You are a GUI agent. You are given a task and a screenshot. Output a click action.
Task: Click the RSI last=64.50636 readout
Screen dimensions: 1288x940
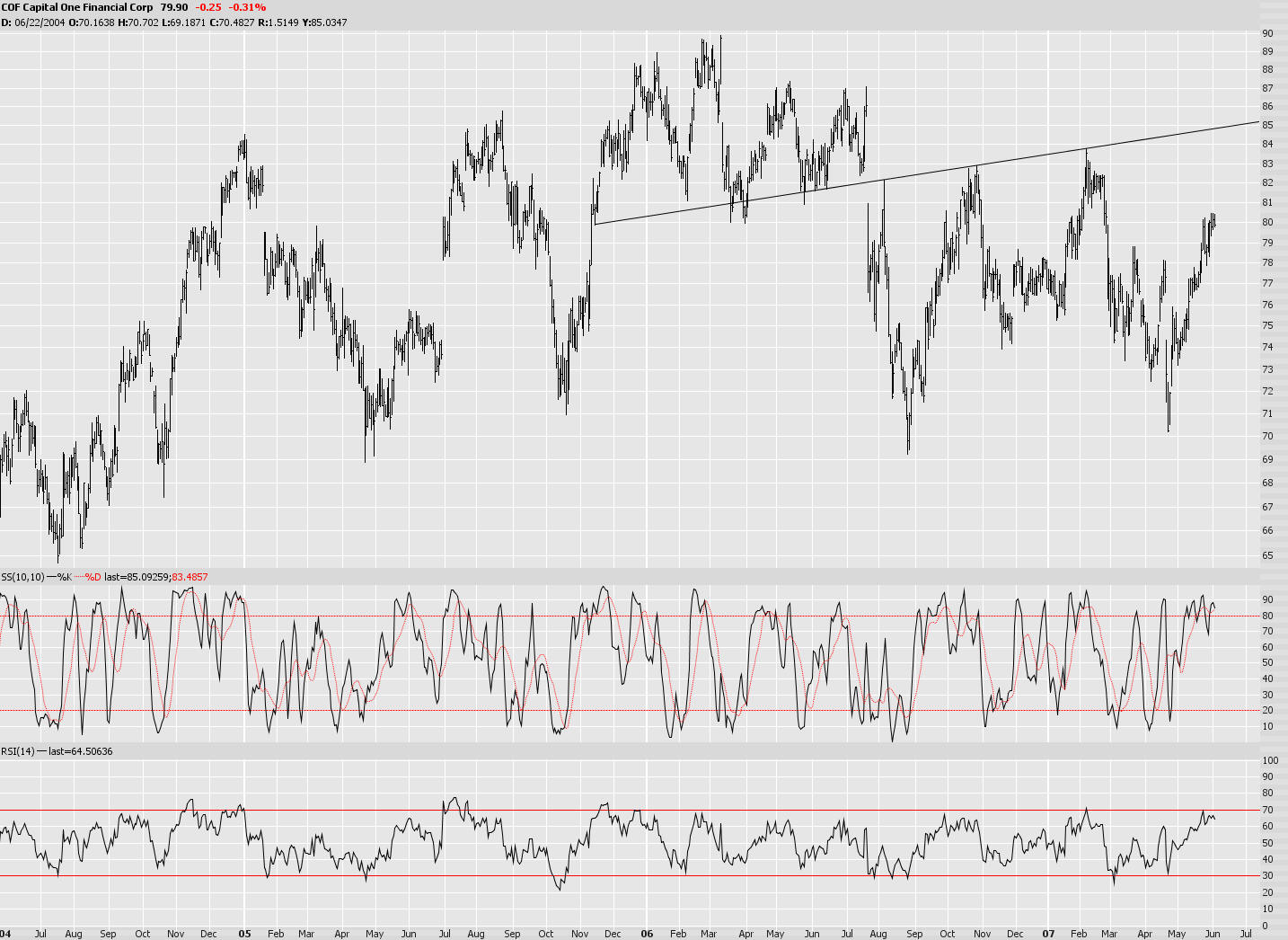(81, 751)
